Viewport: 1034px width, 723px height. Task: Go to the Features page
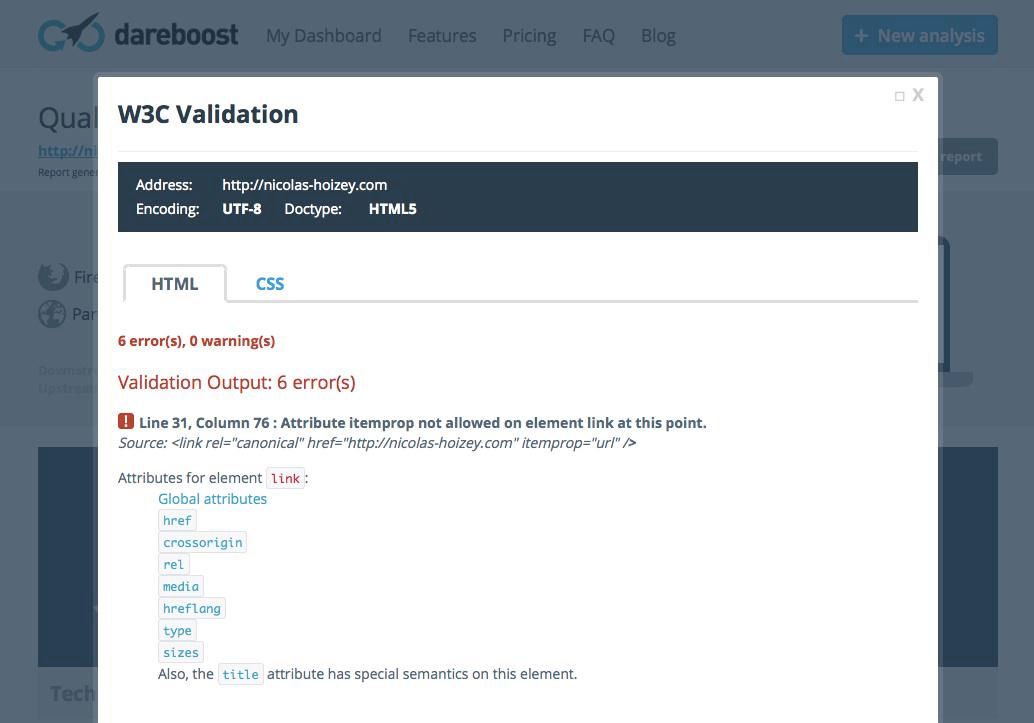(x=442, y=36)
